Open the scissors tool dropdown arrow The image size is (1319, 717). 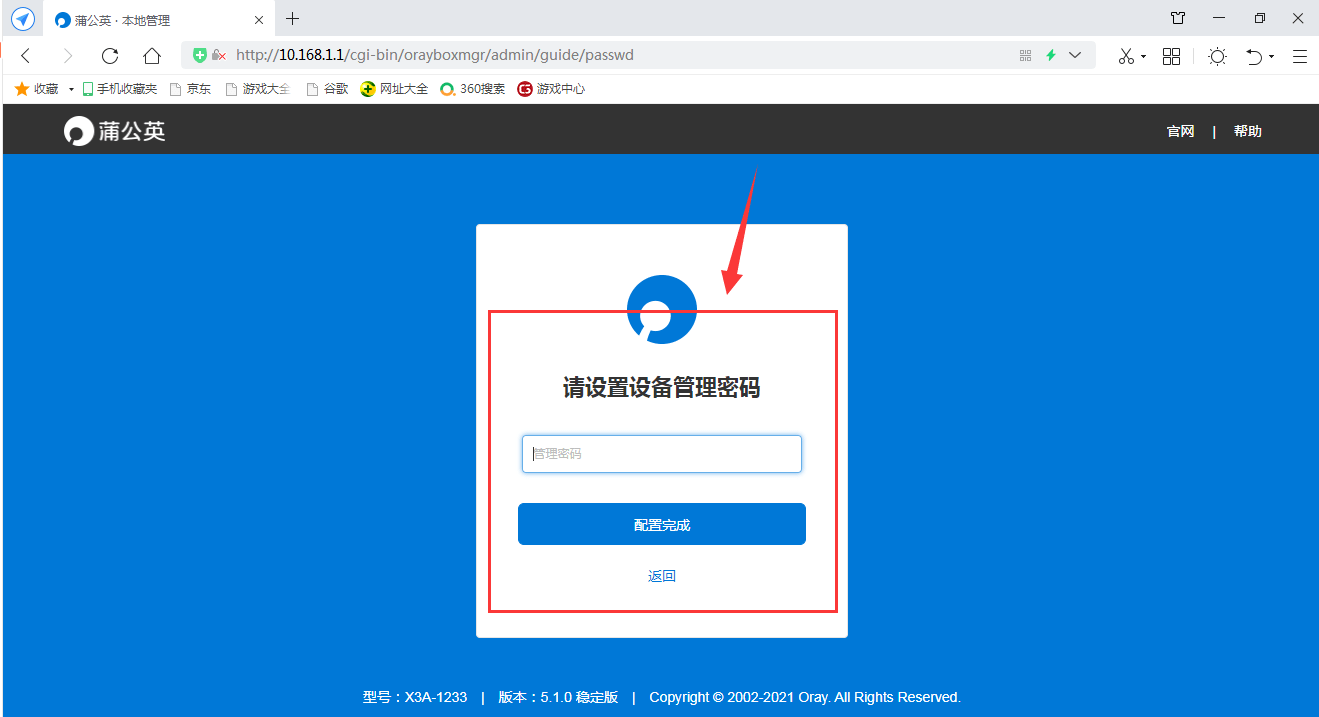(x=1143, y=57)
